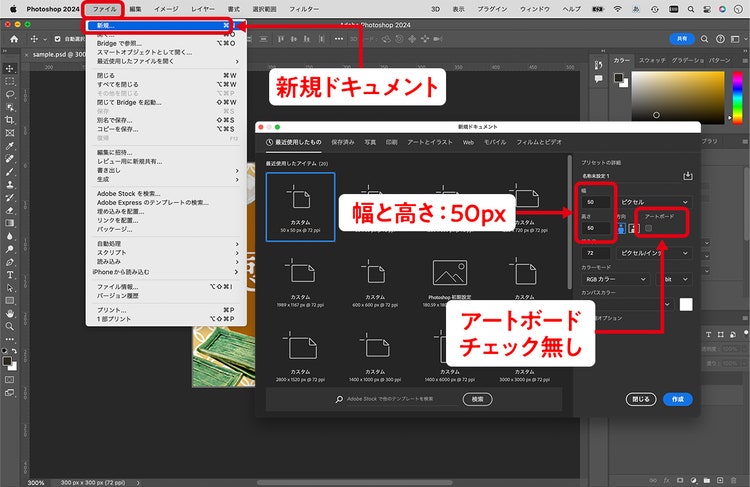Click the blue Share button
Screen dimensions: 750x487
682,39
